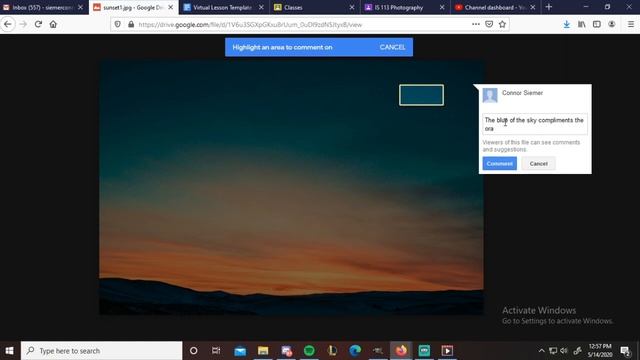Click the padlock site information icon
This screenshot has height=360, width=640.
[131, 24]
